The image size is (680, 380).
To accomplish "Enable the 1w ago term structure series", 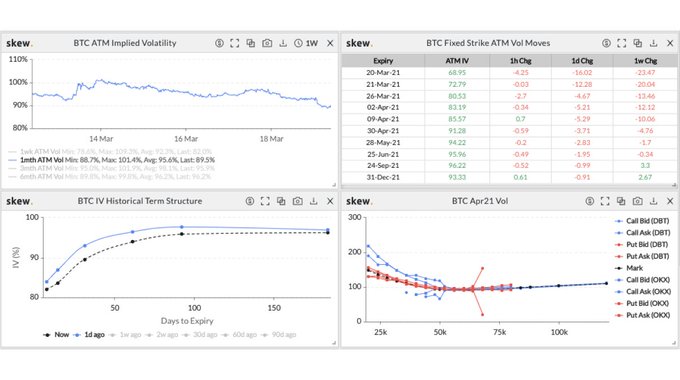I will click(x=125, y=334).
